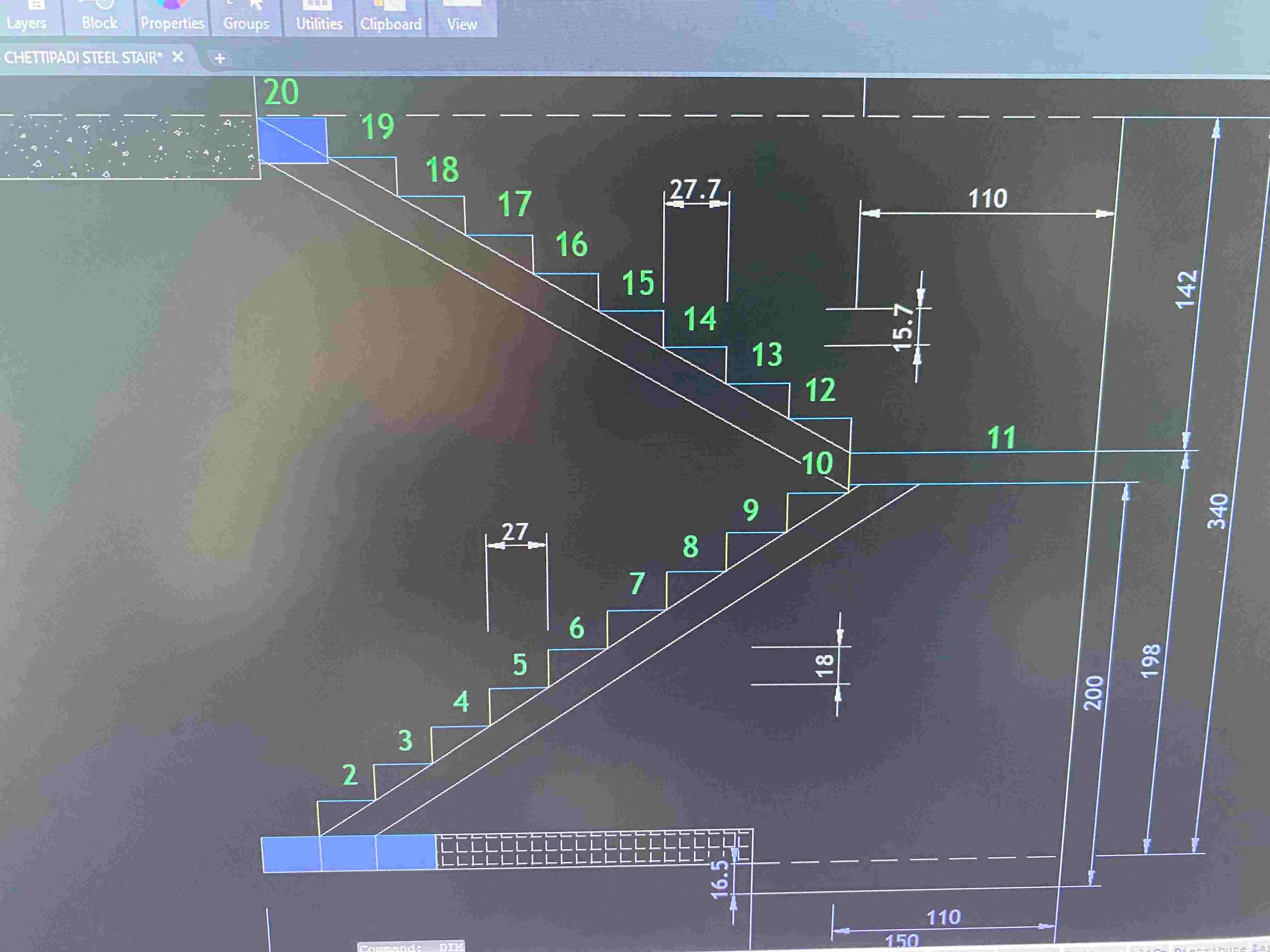Pick the step number 11 landing label
This screenshot has width=1270, height=952.
[x=1001, y=437]
